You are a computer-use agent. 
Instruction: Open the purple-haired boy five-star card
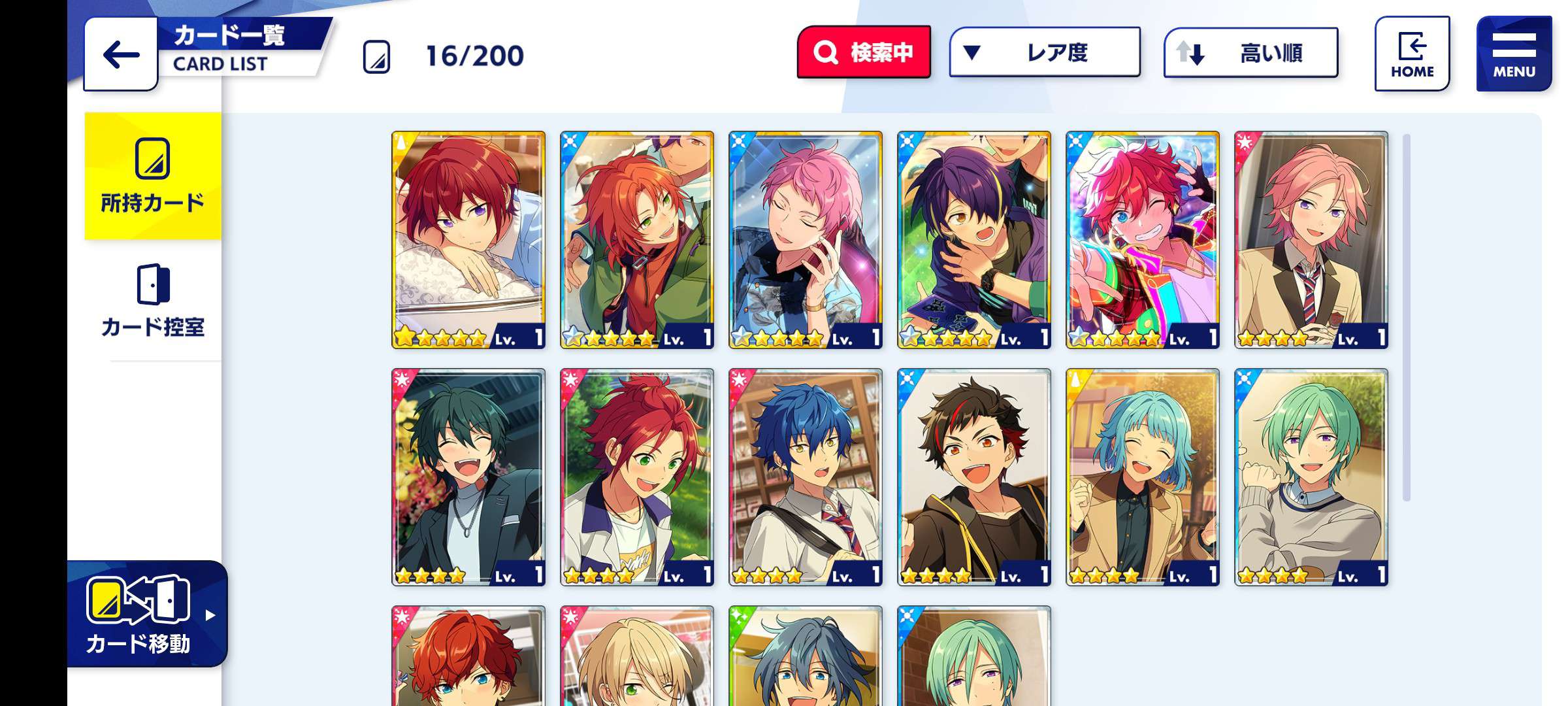tap(974, 240)
